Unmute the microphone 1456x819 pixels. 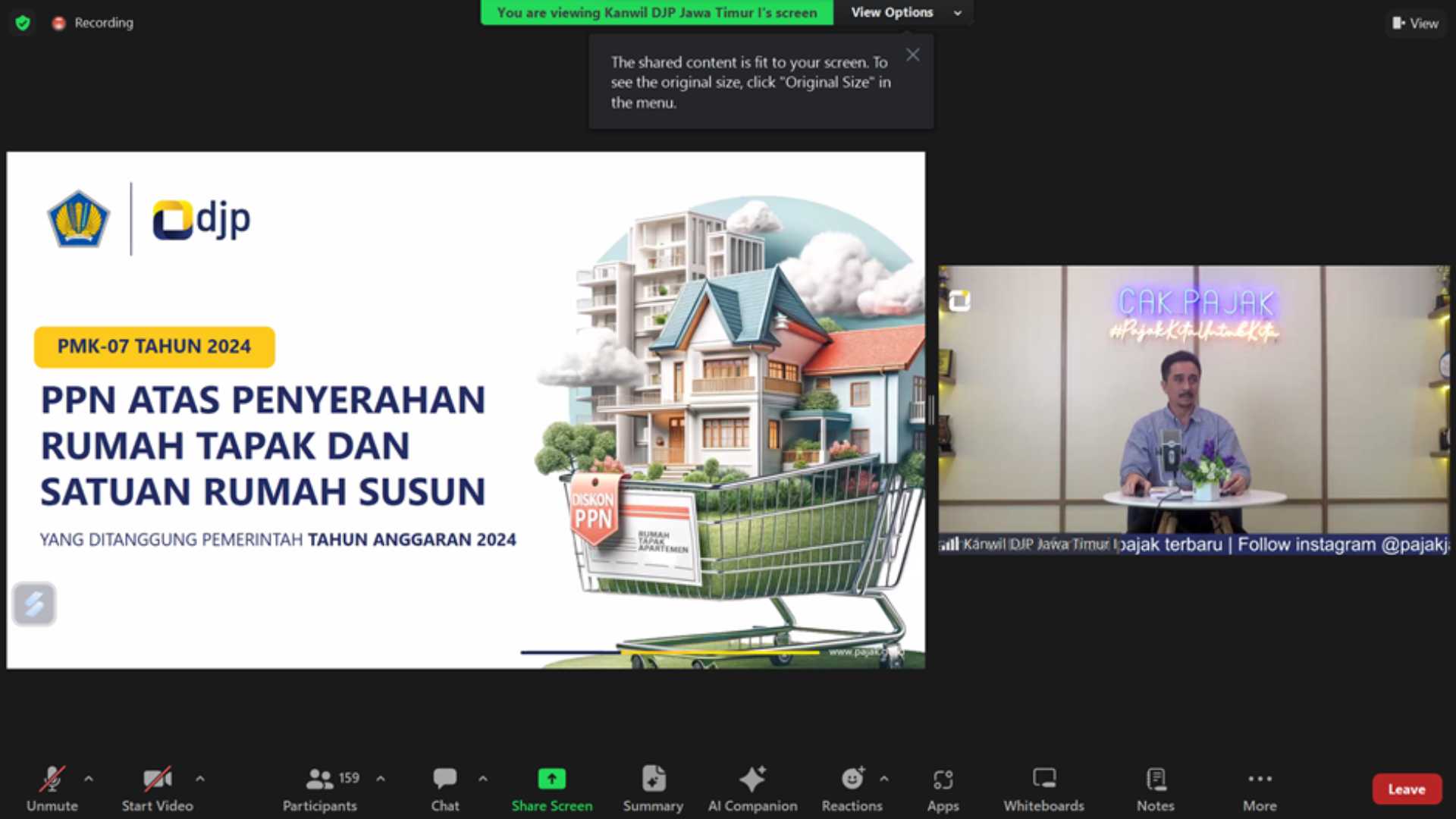tap(52, 779)
